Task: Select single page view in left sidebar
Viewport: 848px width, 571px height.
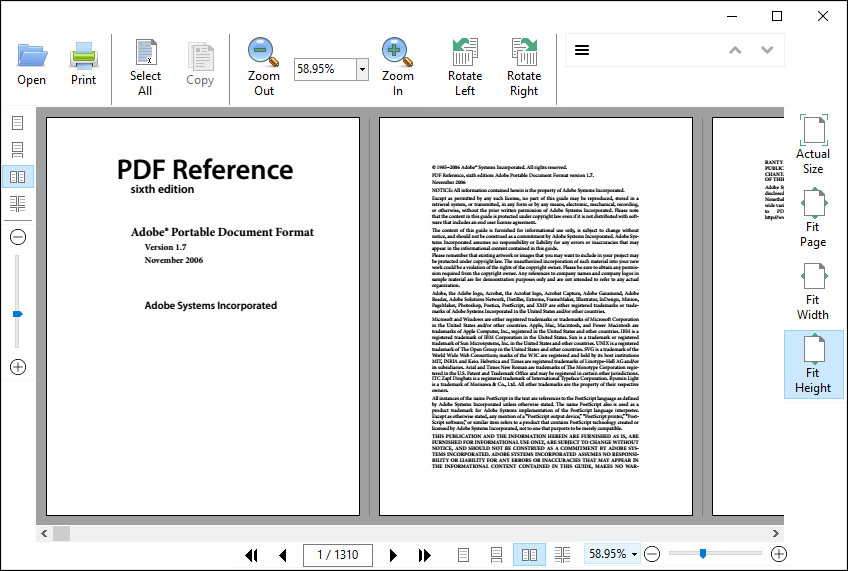Action: pos(17,123)
